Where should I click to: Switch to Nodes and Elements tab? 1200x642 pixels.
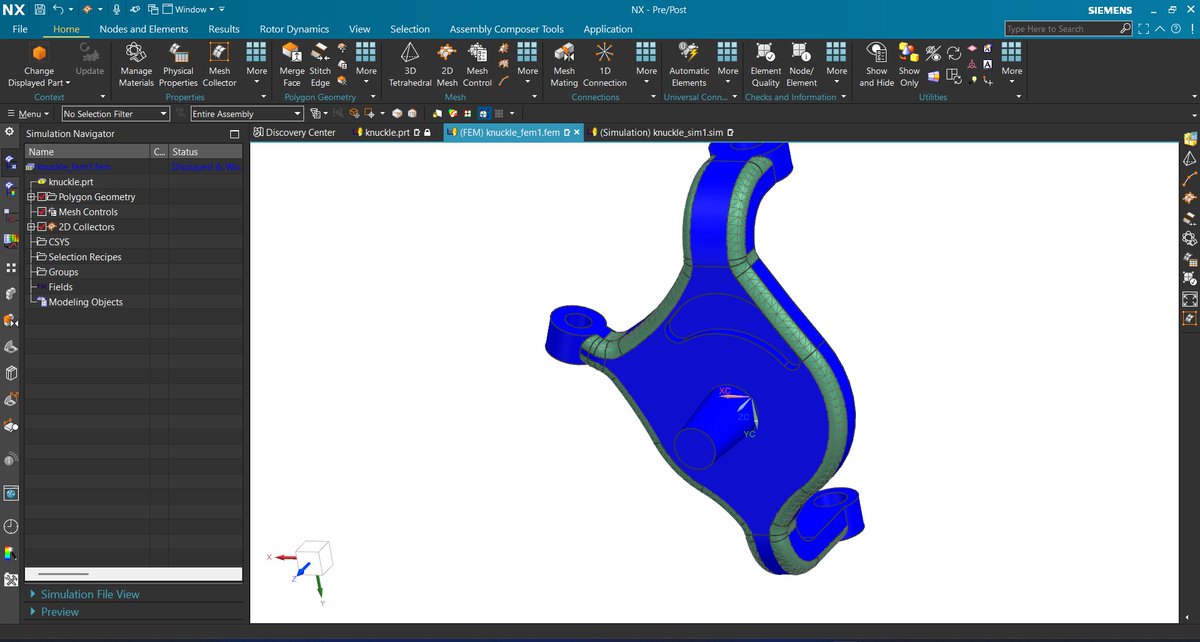(x=144, y=29)
